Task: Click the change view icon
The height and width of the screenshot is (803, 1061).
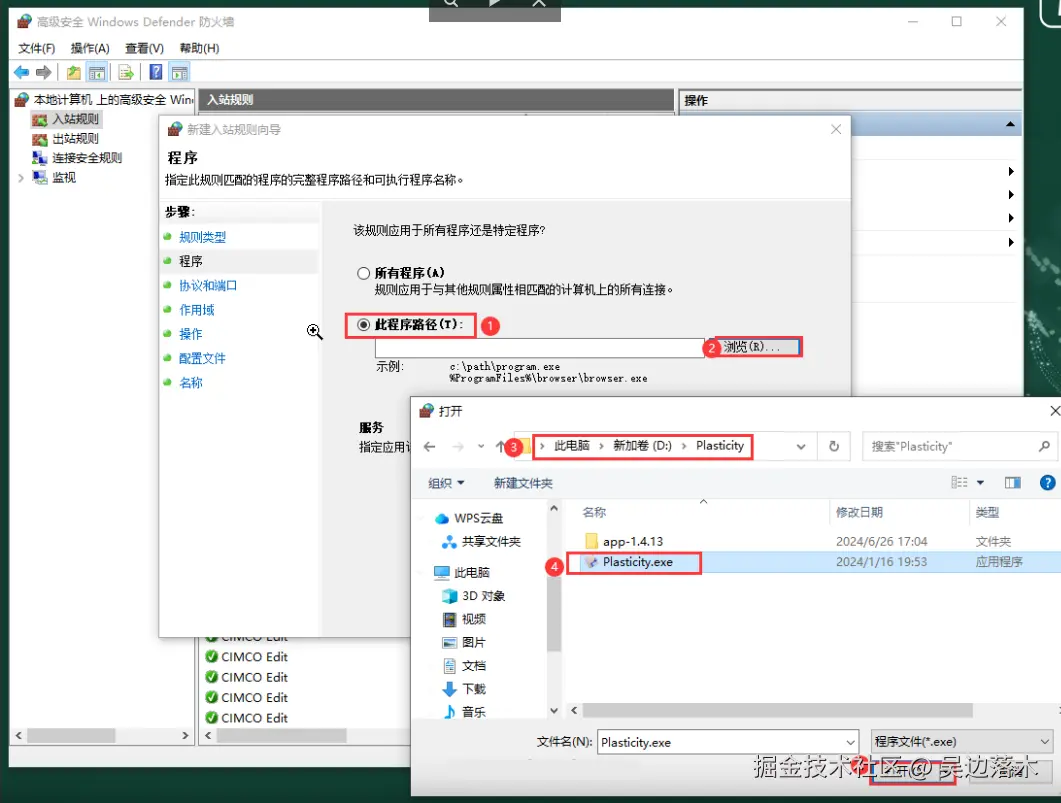Action: pos(960,482)
